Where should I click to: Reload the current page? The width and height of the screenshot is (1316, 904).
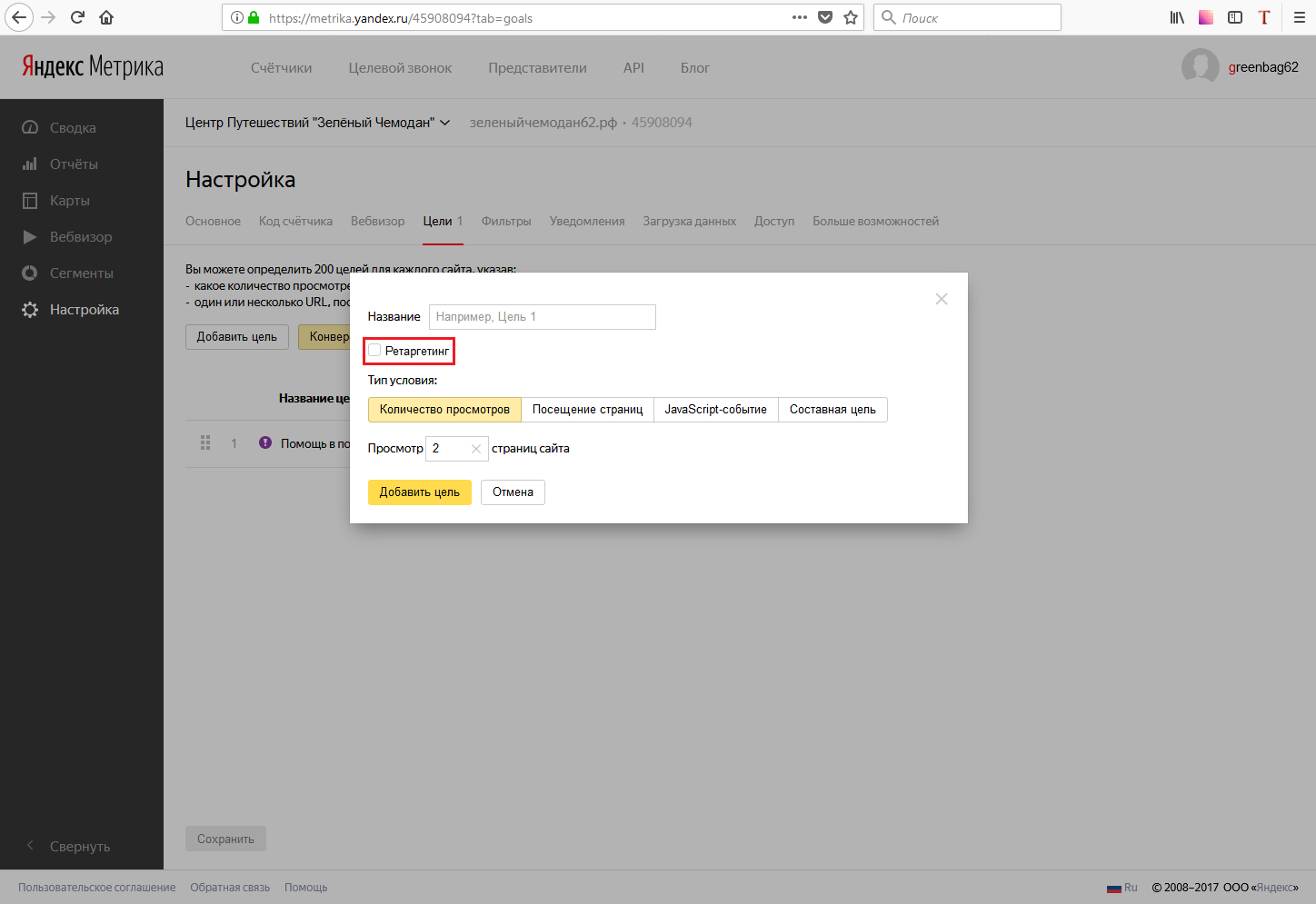pyautogui.click(x=78, y=17)
